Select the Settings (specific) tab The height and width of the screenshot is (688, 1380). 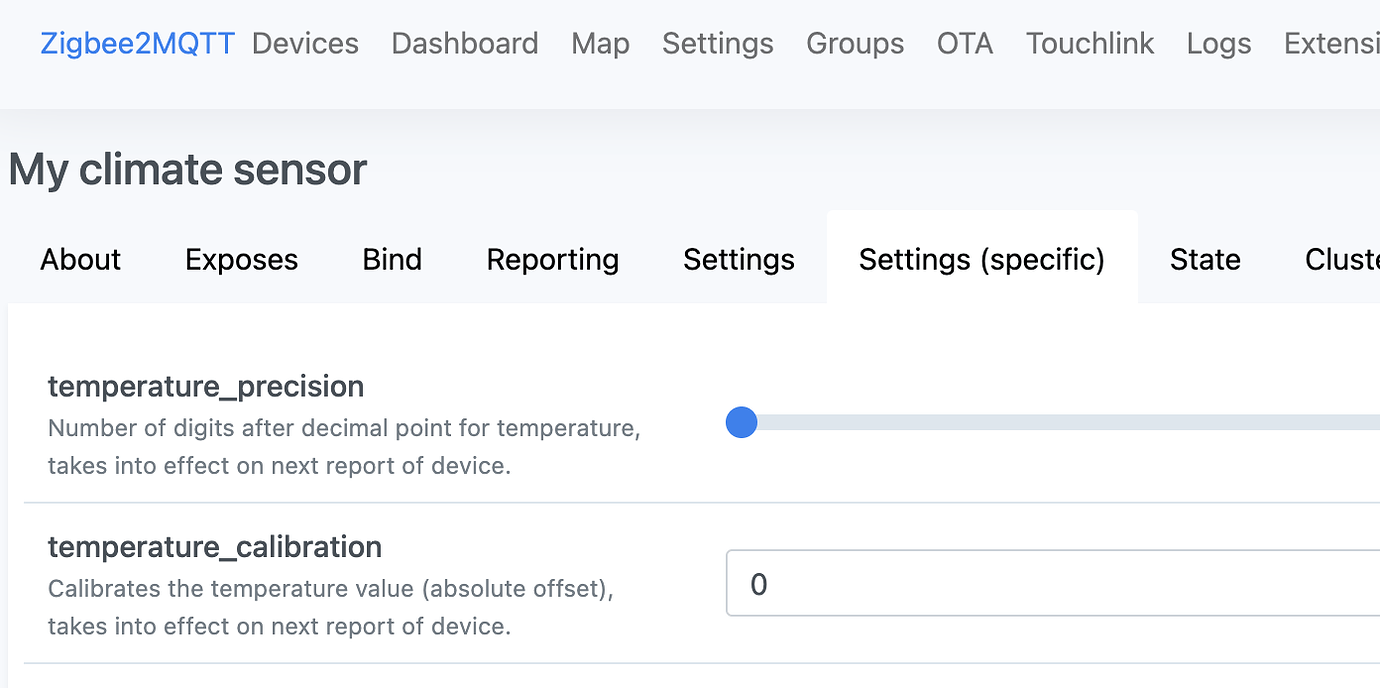click(981, 259)
